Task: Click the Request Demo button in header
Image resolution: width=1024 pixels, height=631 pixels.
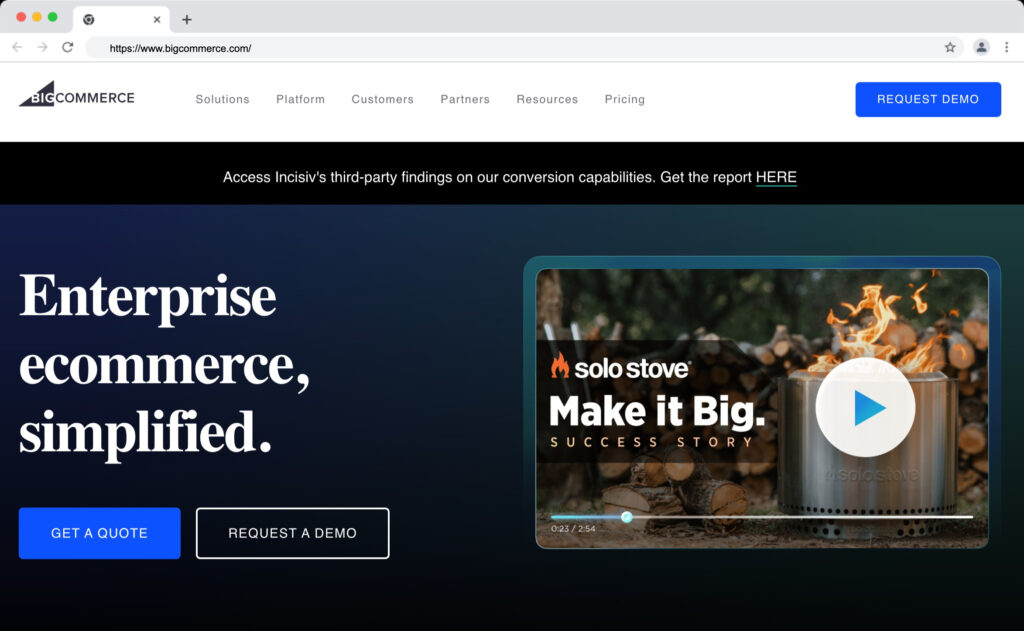Action: pyautogui.click(x=928, y=99)
